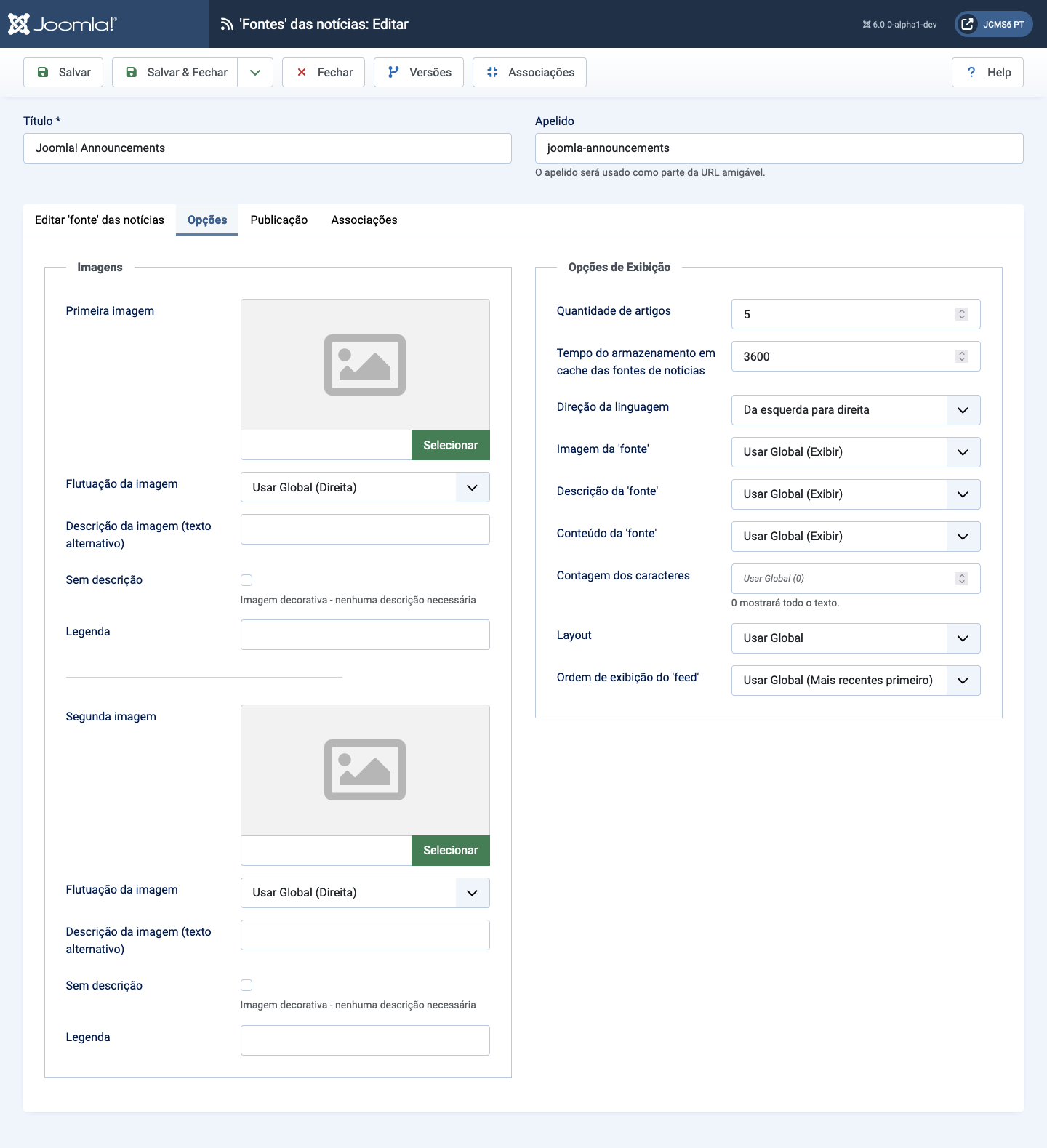Click the red X Fechar button
1047x1148 pixels.
tap(324, 72)
